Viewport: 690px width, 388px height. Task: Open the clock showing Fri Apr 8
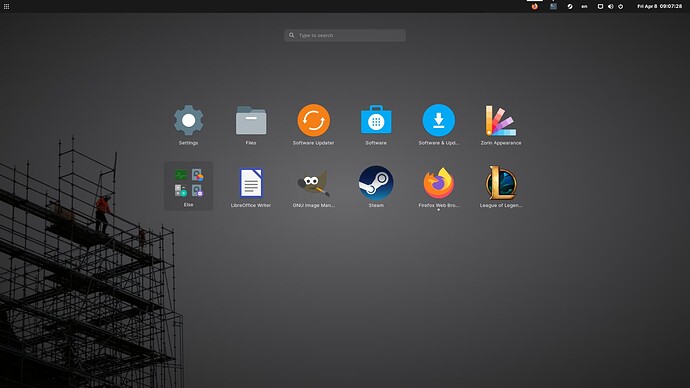pos(659,6)
